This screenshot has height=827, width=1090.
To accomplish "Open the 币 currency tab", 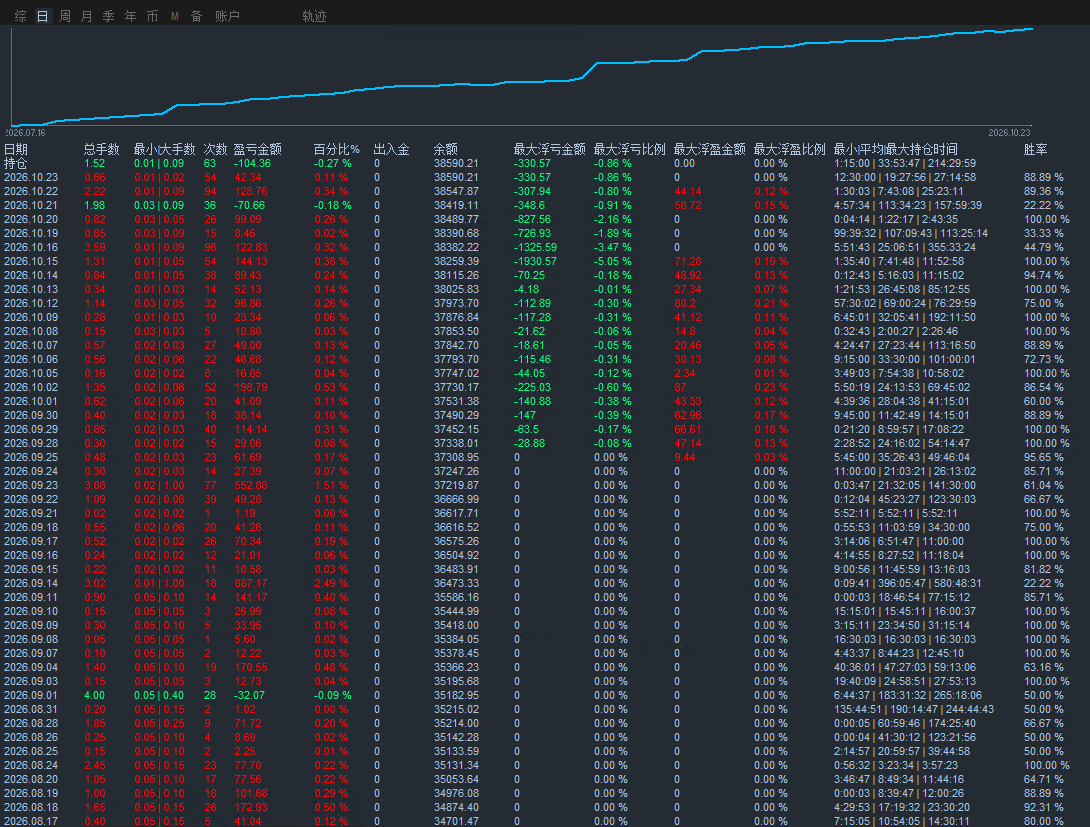I will 152,16.
